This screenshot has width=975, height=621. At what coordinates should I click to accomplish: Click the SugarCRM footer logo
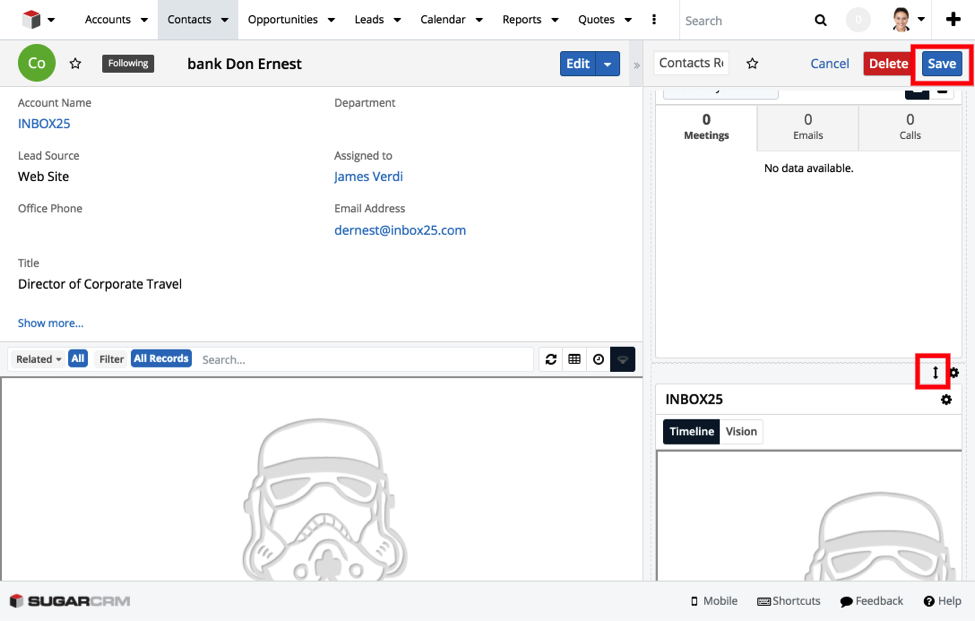tap(70, 601)
